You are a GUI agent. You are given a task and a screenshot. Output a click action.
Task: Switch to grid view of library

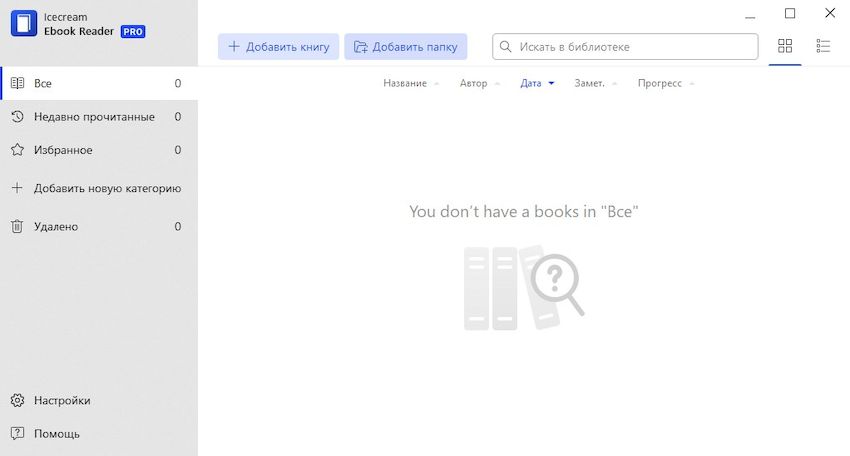[x=785, y=46]
